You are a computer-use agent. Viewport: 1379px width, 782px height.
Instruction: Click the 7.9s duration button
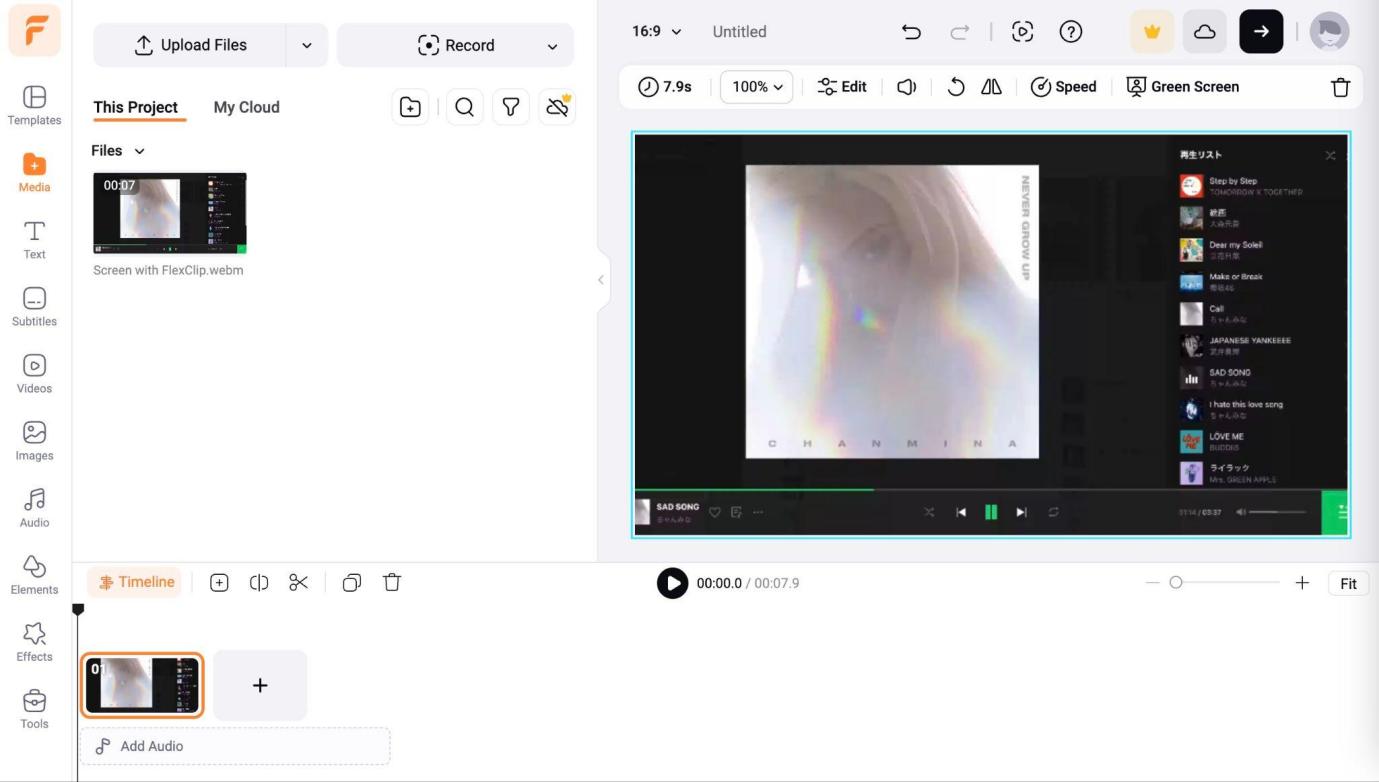coord(666,87)
